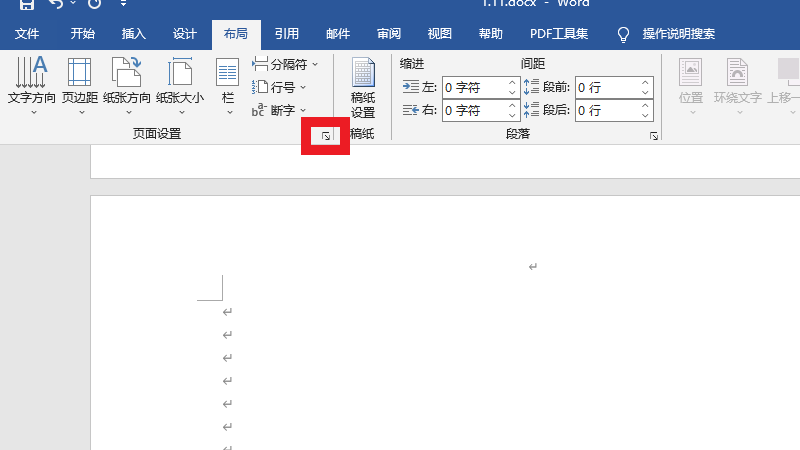Expand the Breaks (分隔符) dropdown

[x=286, y=64]
